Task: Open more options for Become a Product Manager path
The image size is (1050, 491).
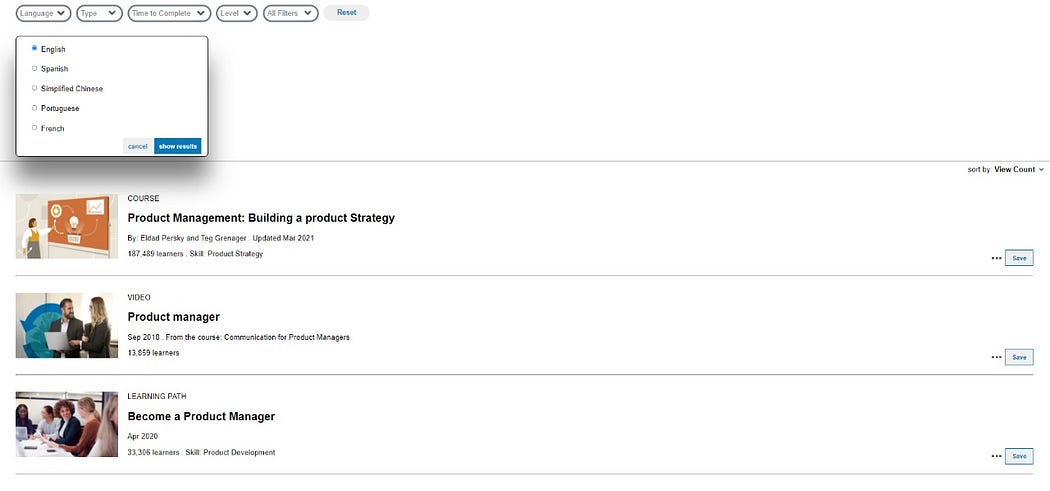Action: 996,456
